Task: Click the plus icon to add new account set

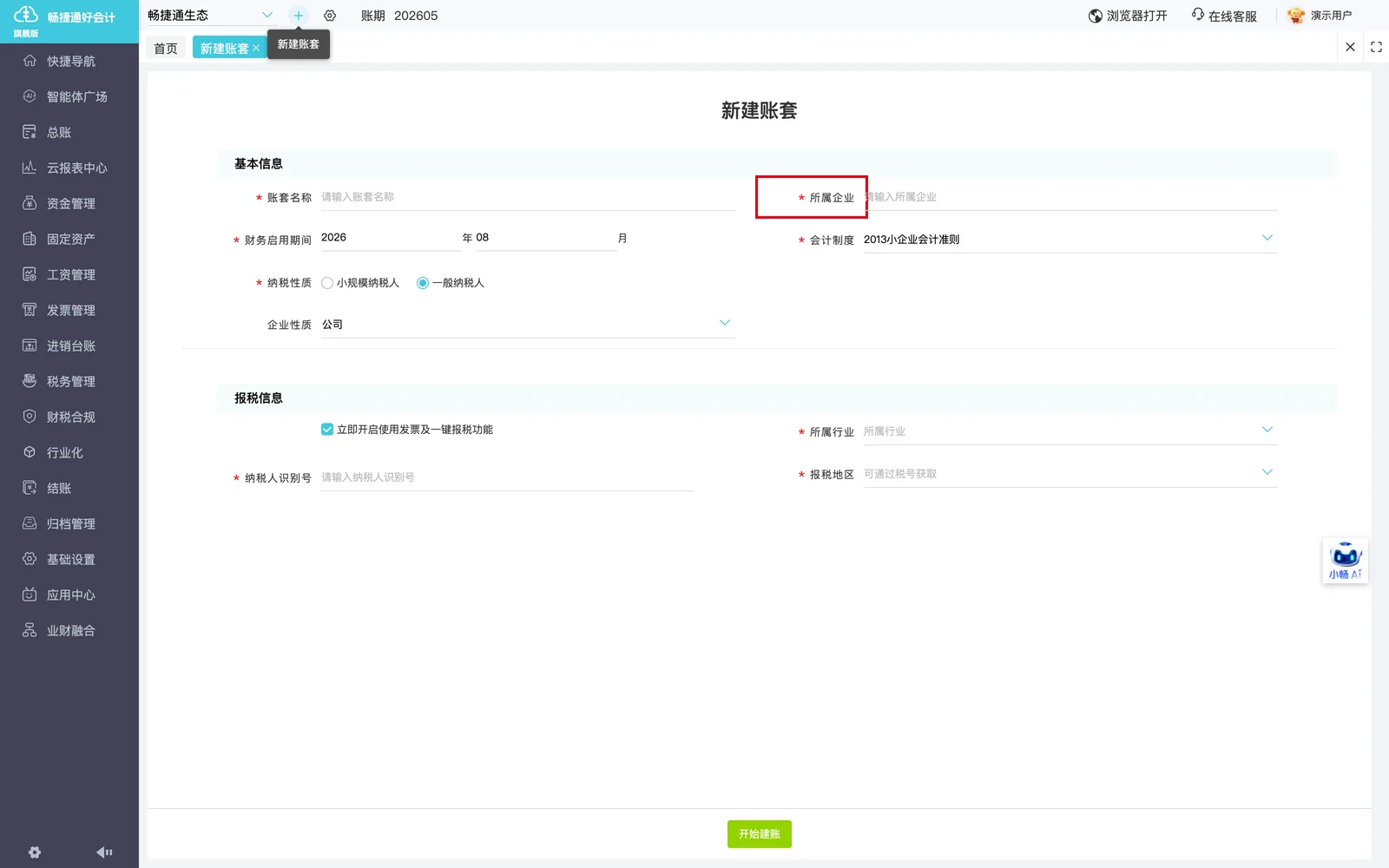Action: [x=299, y=16]
